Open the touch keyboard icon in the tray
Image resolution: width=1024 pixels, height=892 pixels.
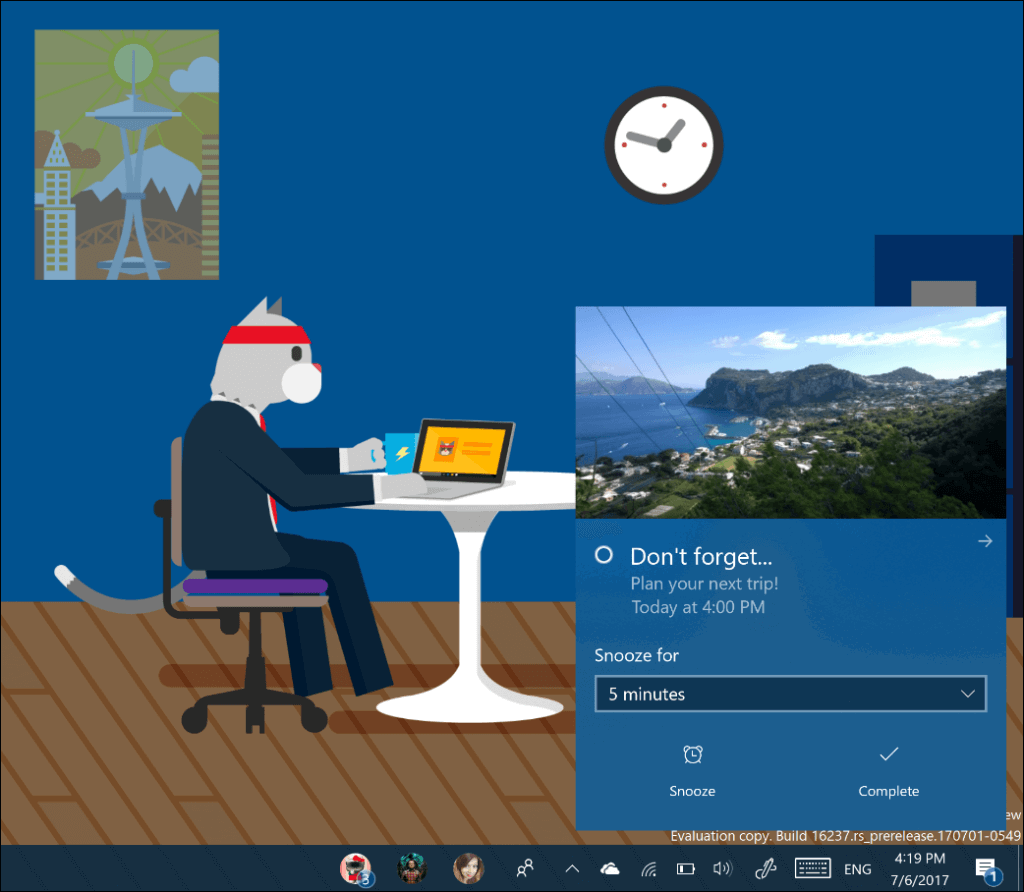[812, 868]
